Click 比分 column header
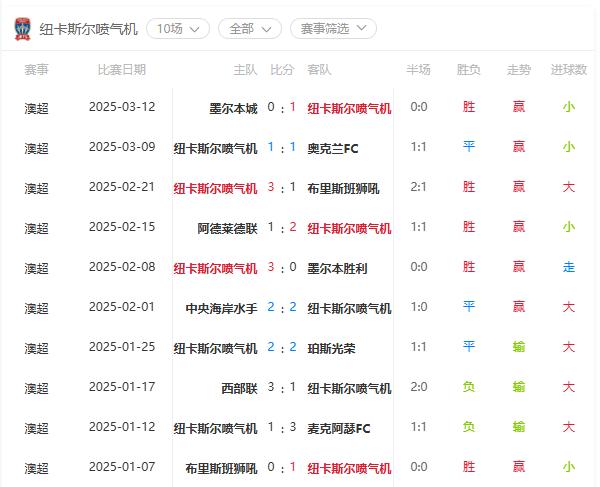 tap(282, 70)
